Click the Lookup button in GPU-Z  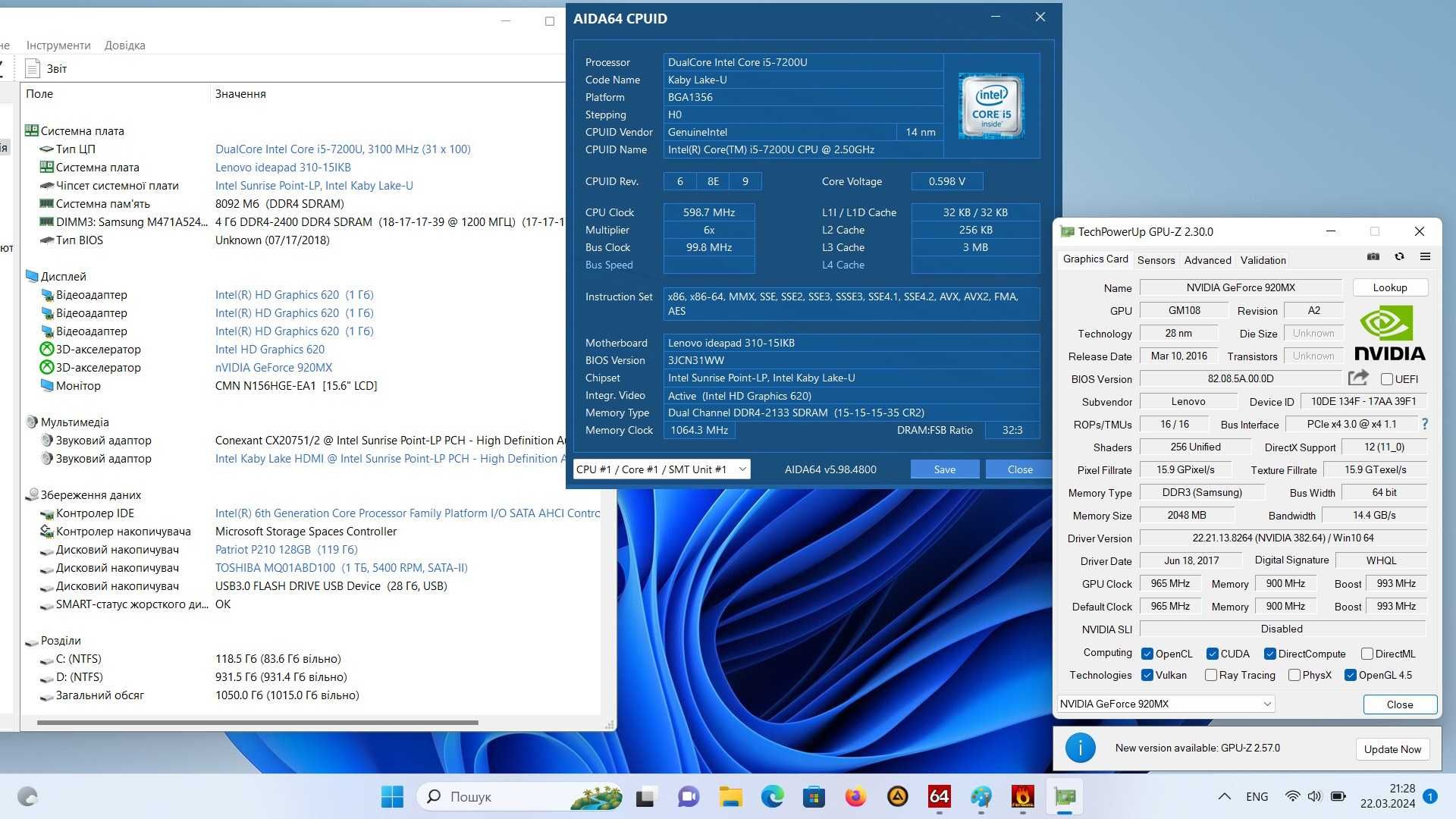click(x=1389, y=287)
